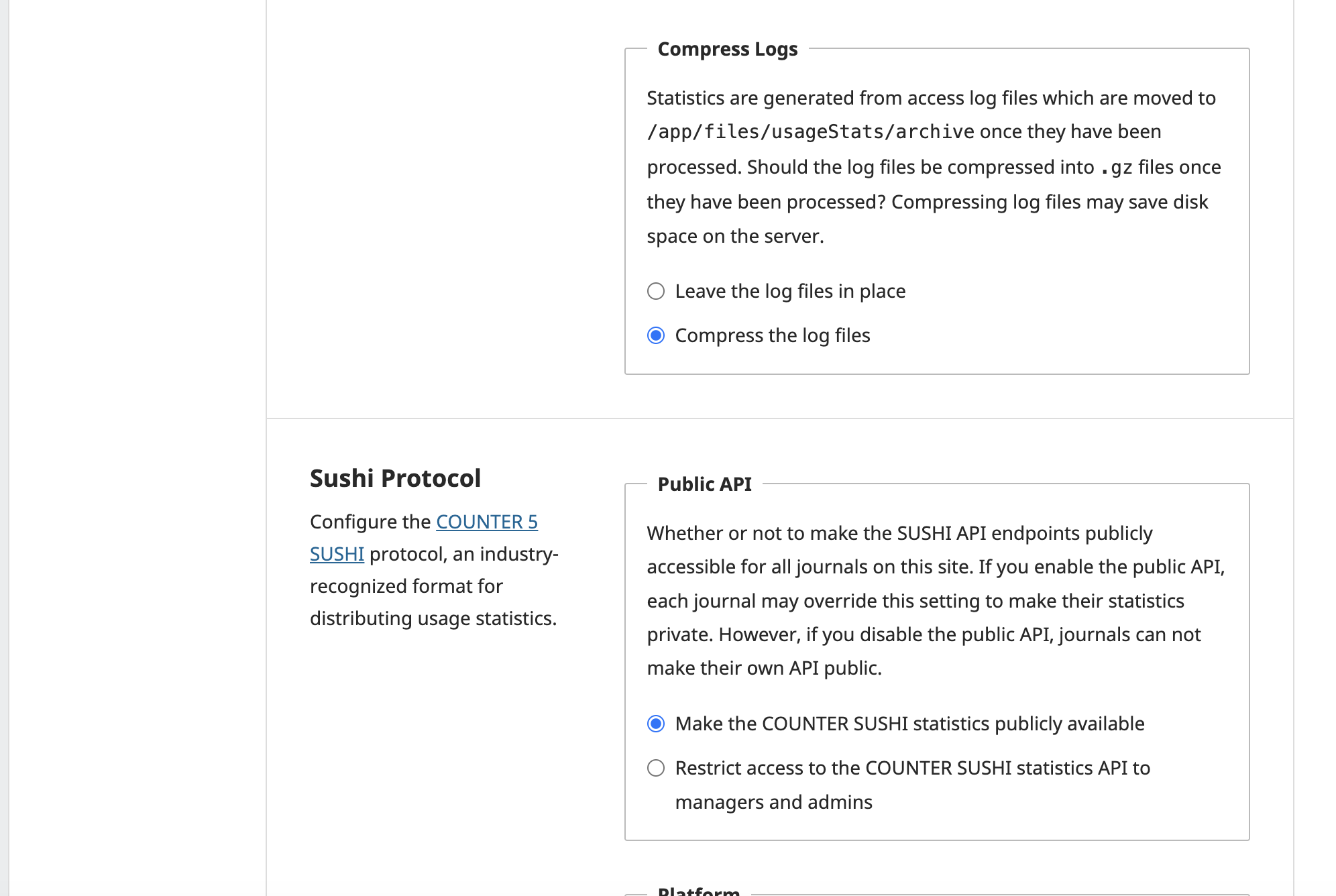Screen dimensions: 1336x896
Task: Click the ".gz" monospace code text
Action: point(1116,167)
